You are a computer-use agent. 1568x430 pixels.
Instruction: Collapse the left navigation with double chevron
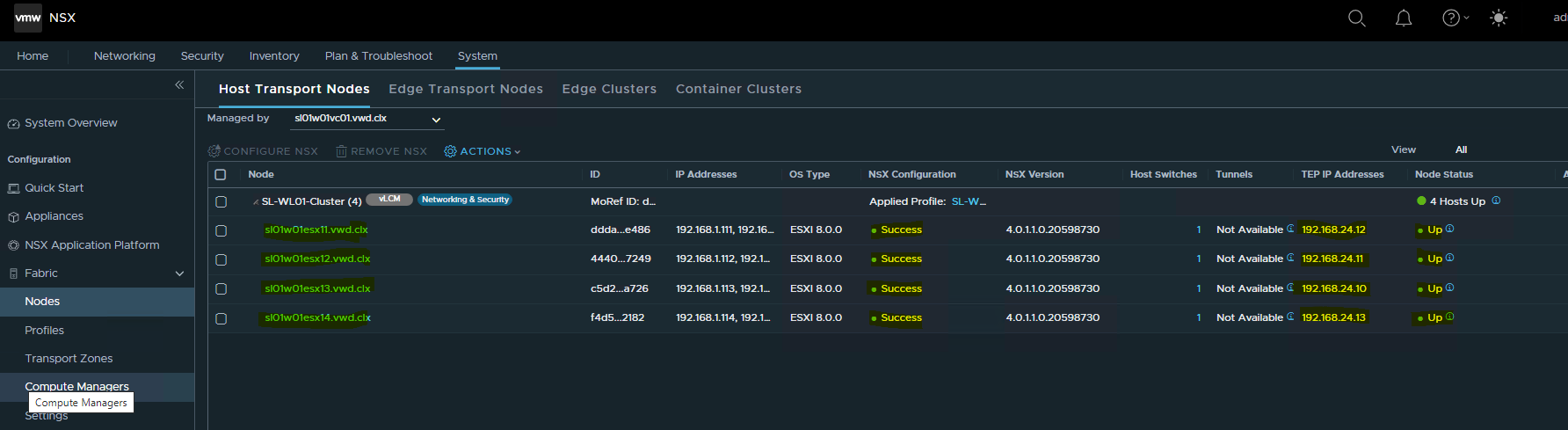click(x=179, y=84)
